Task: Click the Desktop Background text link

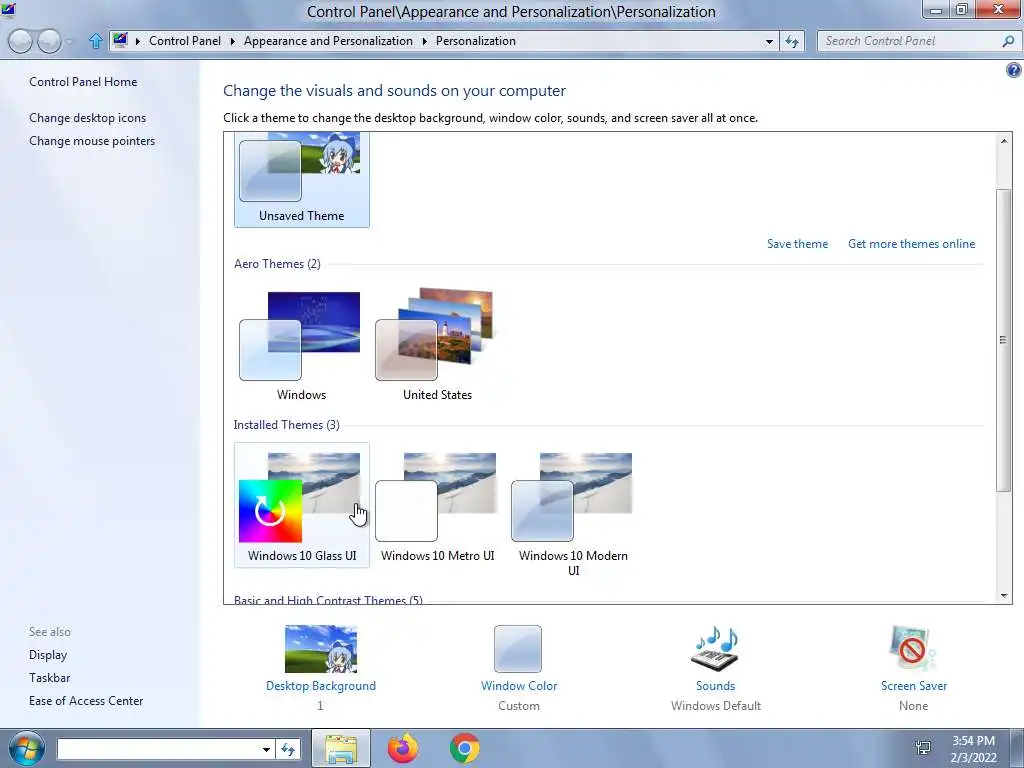Action: point(321,686)
